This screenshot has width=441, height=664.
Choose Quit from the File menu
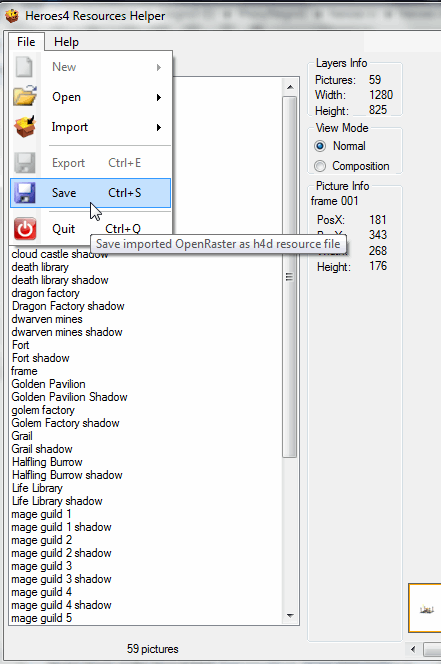[x=91, y=229]
